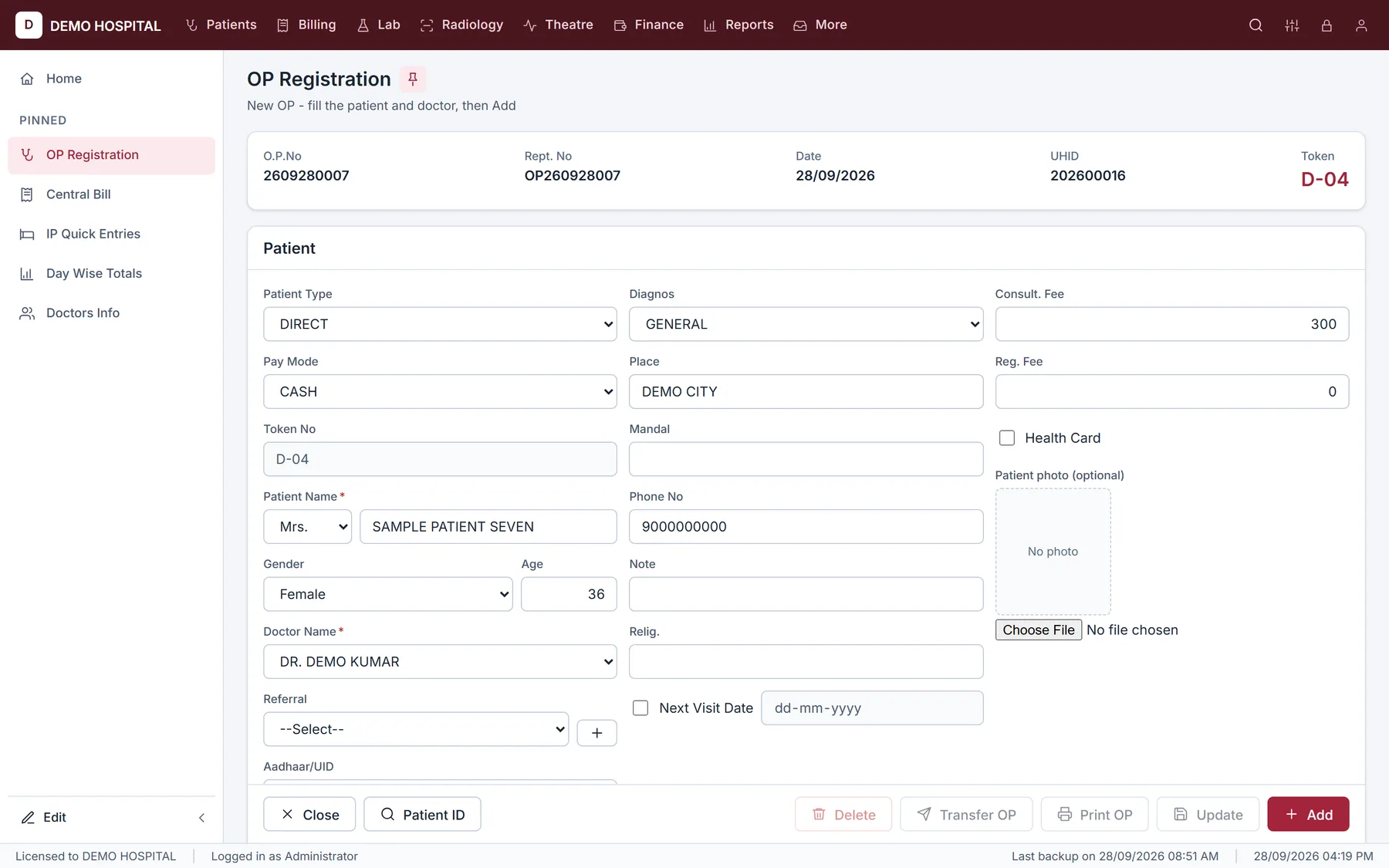Open the Billing menu
Viewport: 1389px width, 868px height.
[307, 25]
